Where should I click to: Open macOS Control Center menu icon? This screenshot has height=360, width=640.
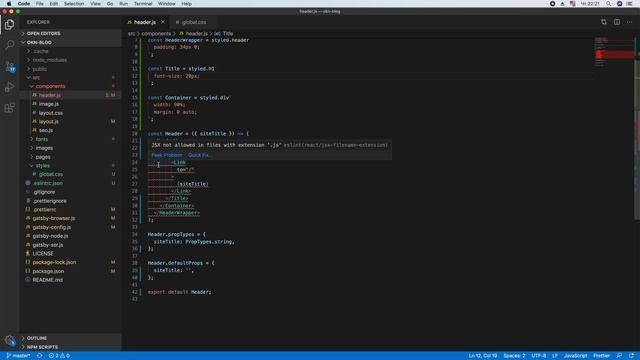tap(629, 4)
